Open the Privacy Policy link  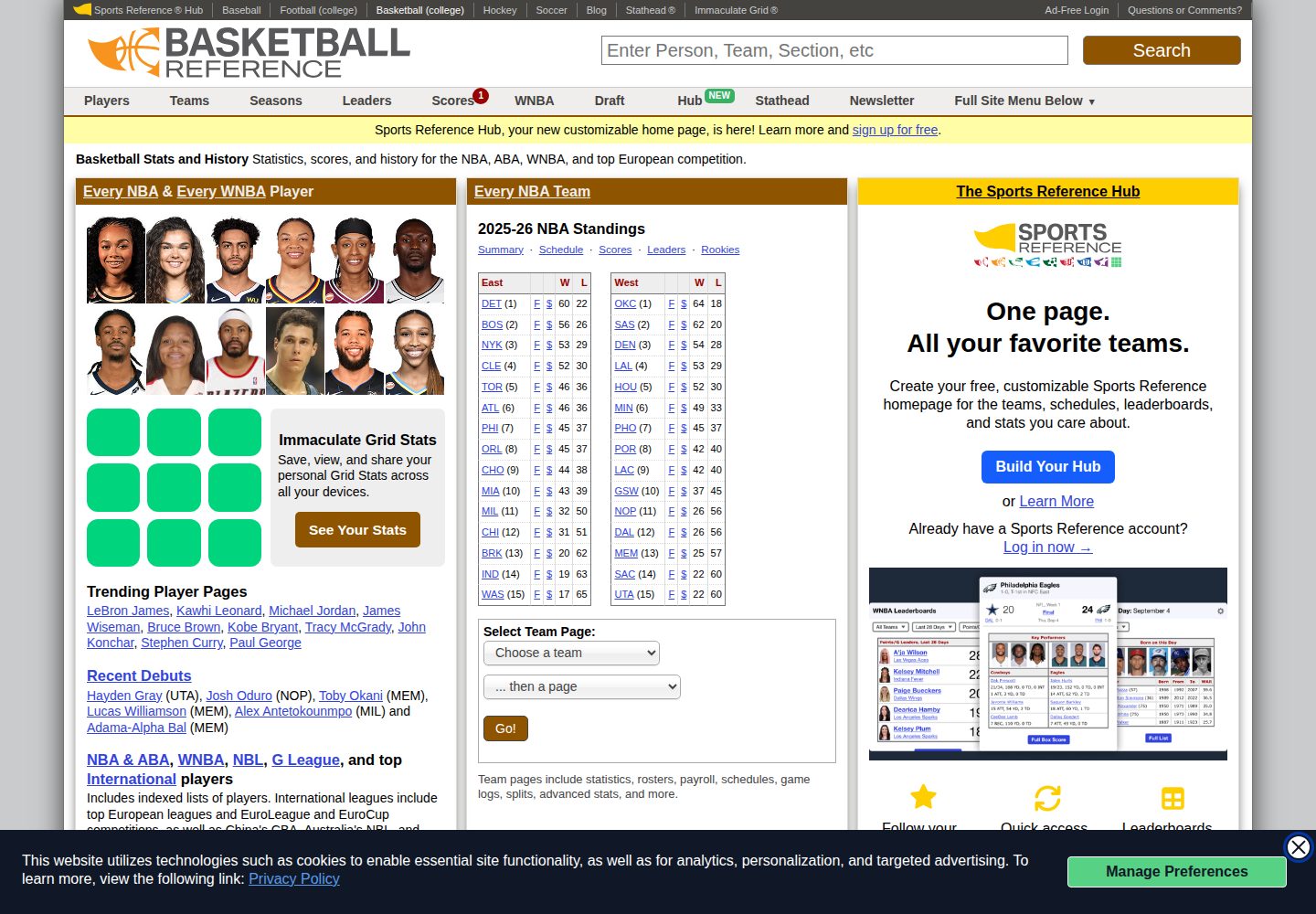point(294,878)
